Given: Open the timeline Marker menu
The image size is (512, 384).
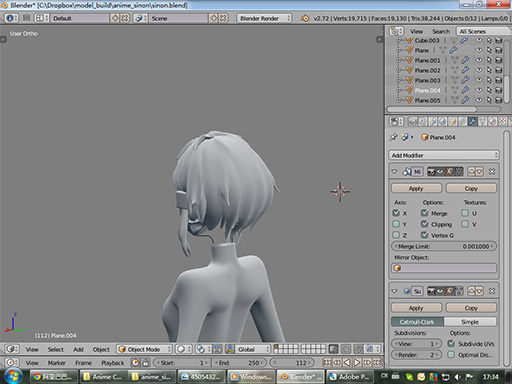Looking at the screenshot, I should tap(56, 362).
